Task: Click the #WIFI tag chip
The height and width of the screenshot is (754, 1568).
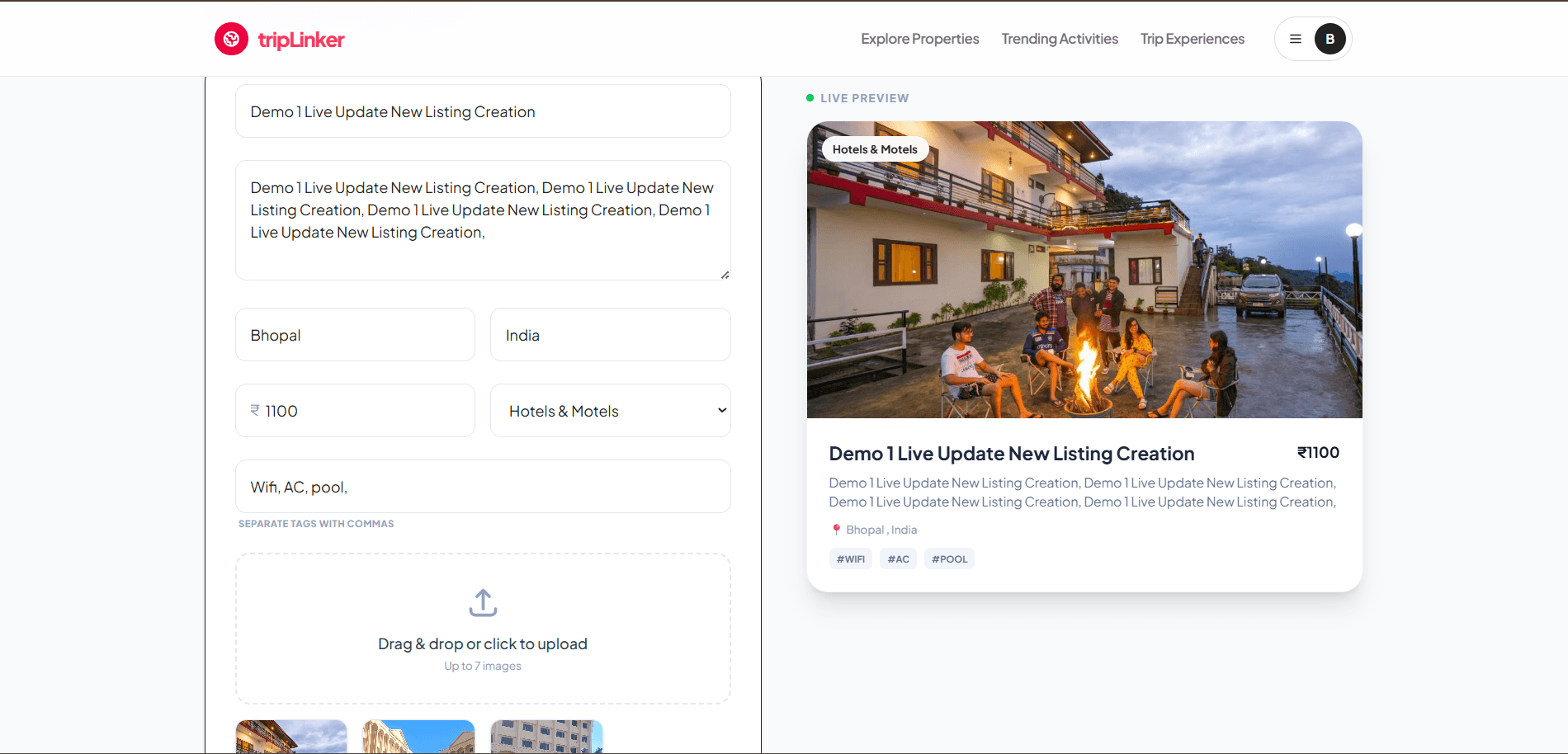Action: pos(851,558)
